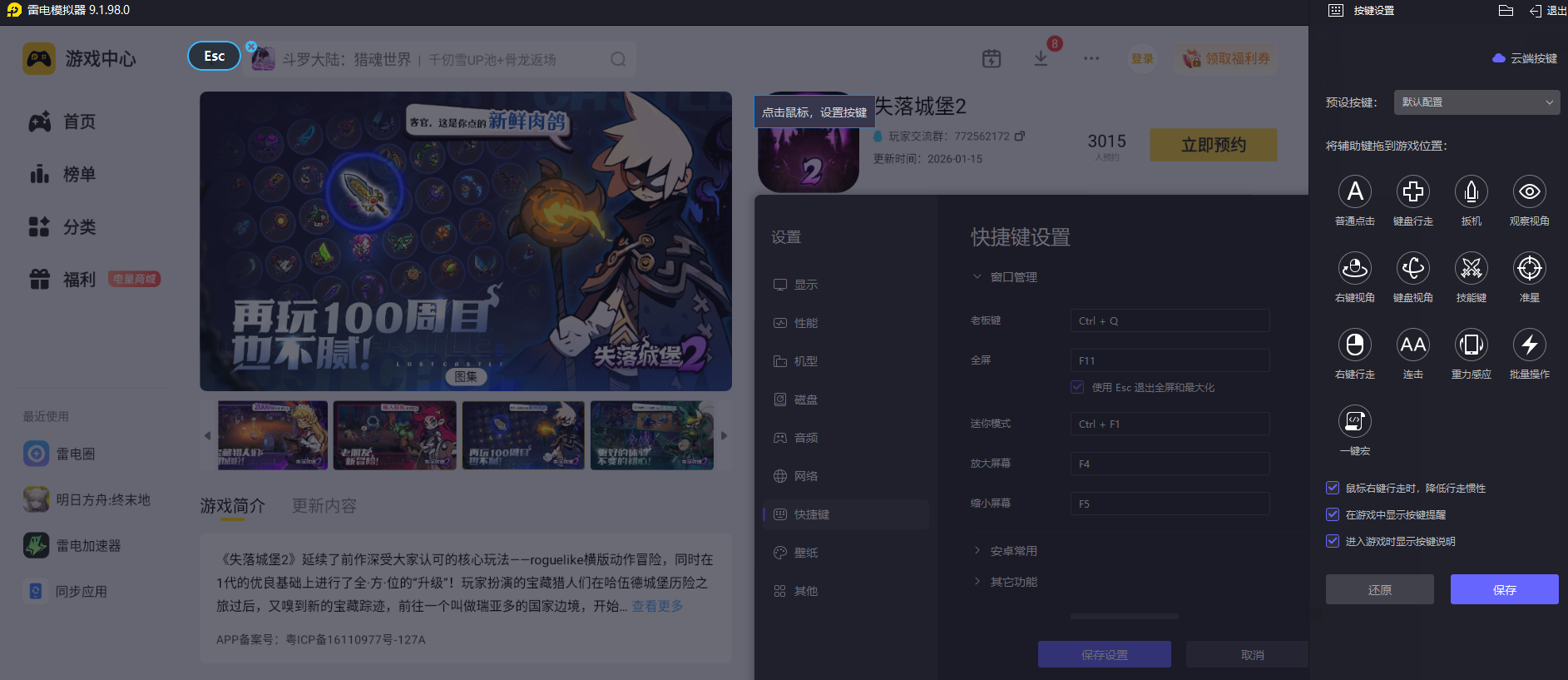This screenshot has height=680, width=1568.
Task: Go to 分类 in sidebar
Action: pyautogui.click(x=62, y=226)
